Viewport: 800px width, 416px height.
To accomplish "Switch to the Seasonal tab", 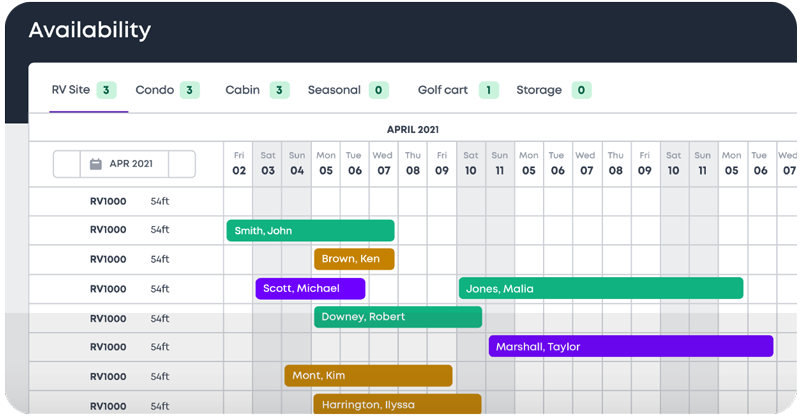I will point(348,90).
